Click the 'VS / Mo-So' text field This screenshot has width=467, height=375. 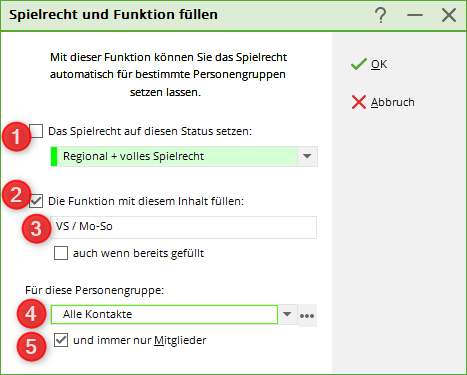point(183,227)
